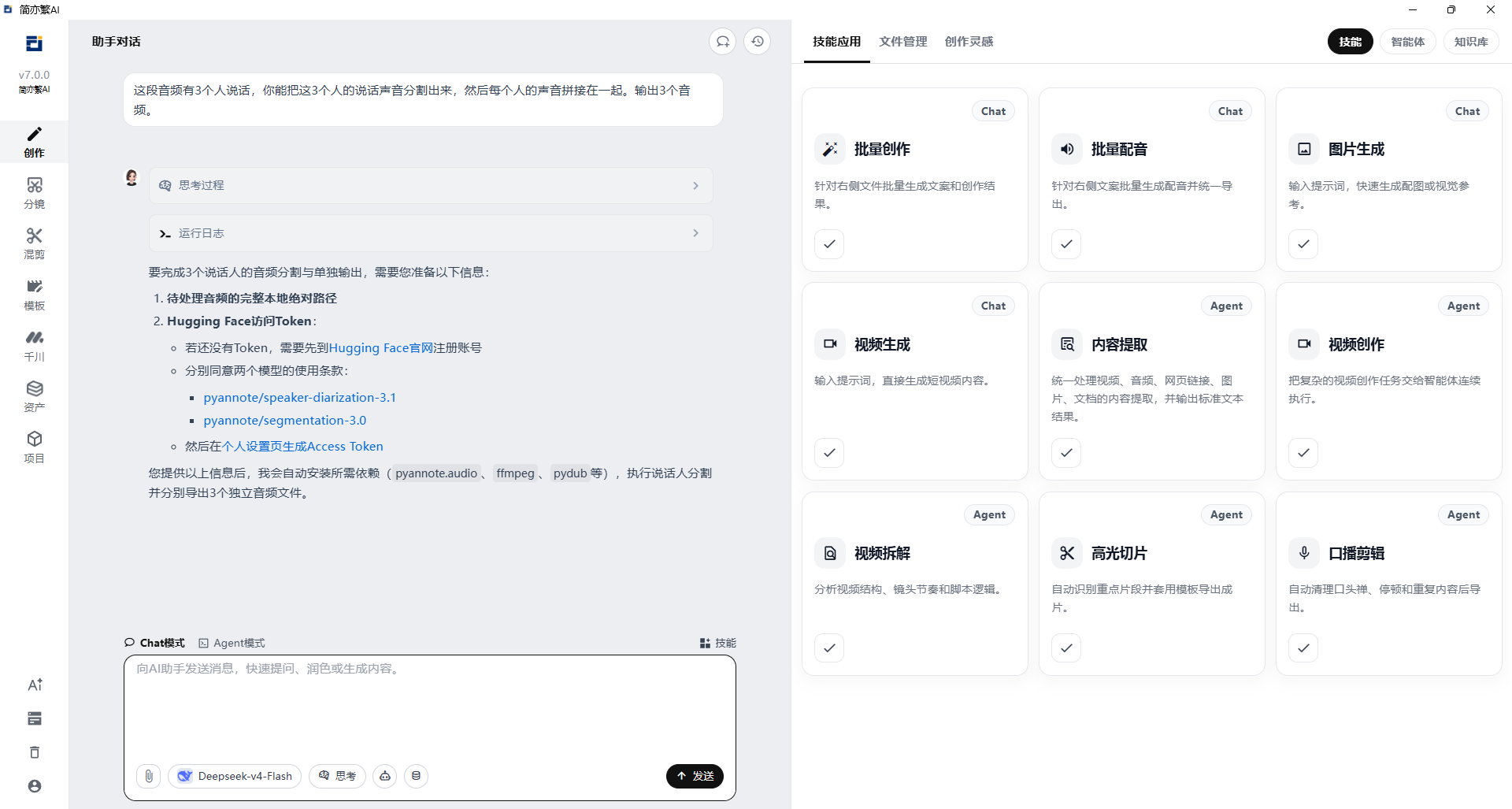
Task: Open the Deepseek-v4-Flash model selector
Action: pyautogui.click(x=234, y=776)
